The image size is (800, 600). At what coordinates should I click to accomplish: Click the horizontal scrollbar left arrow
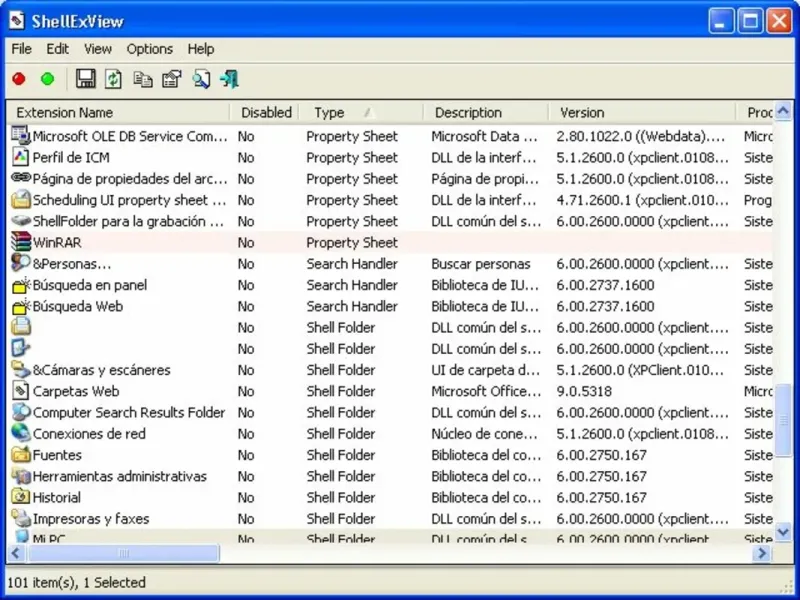16,553
